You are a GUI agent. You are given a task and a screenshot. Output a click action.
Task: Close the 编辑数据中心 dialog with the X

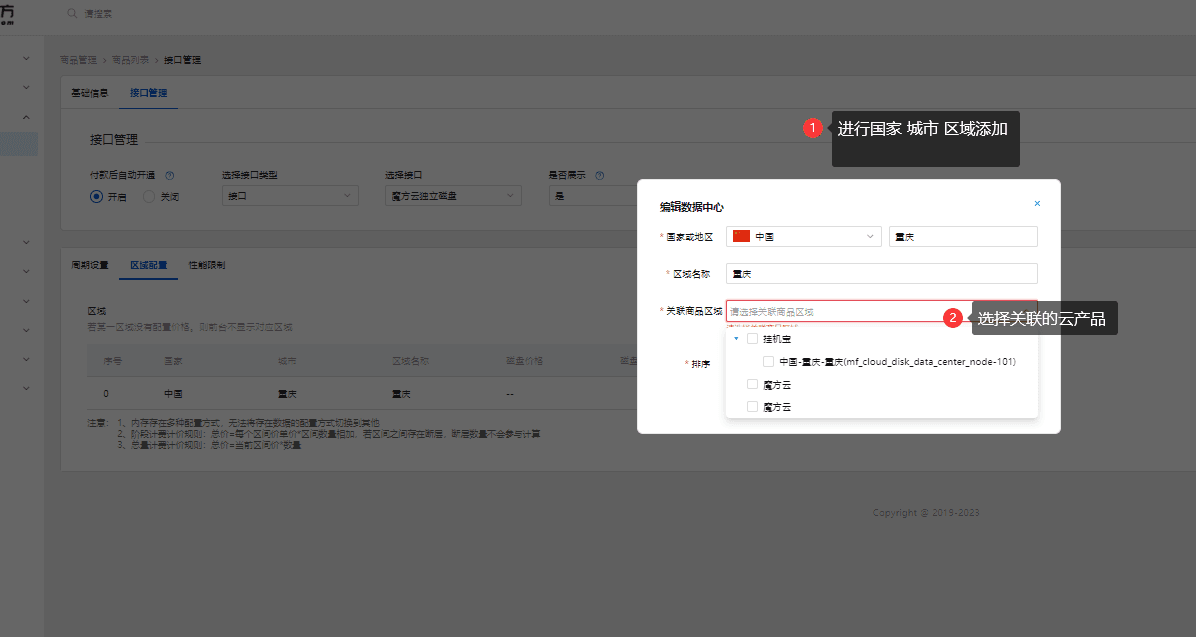1037,204
